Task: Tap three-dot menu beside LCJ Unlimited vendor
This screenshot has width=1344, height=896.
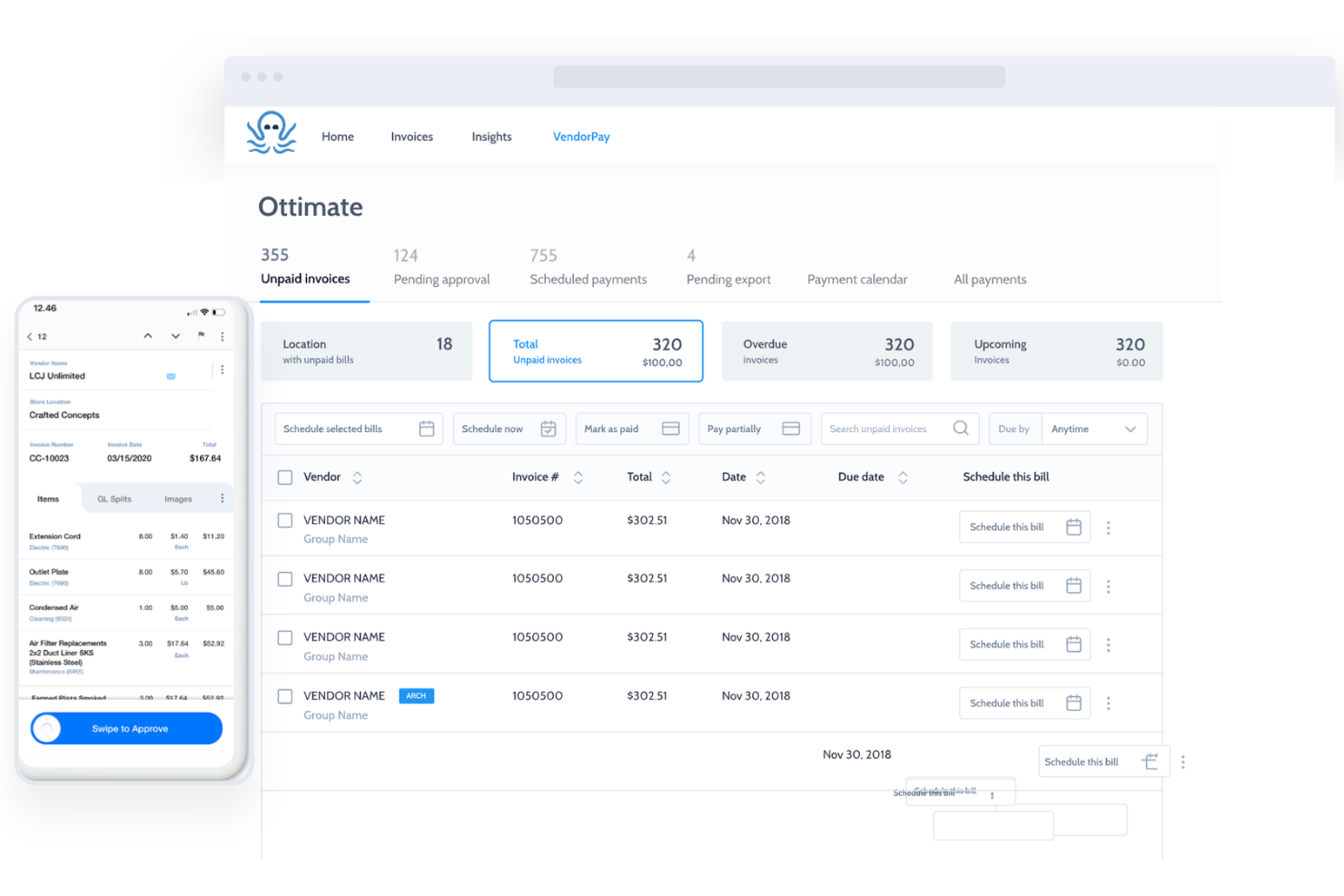Action: 222,369
